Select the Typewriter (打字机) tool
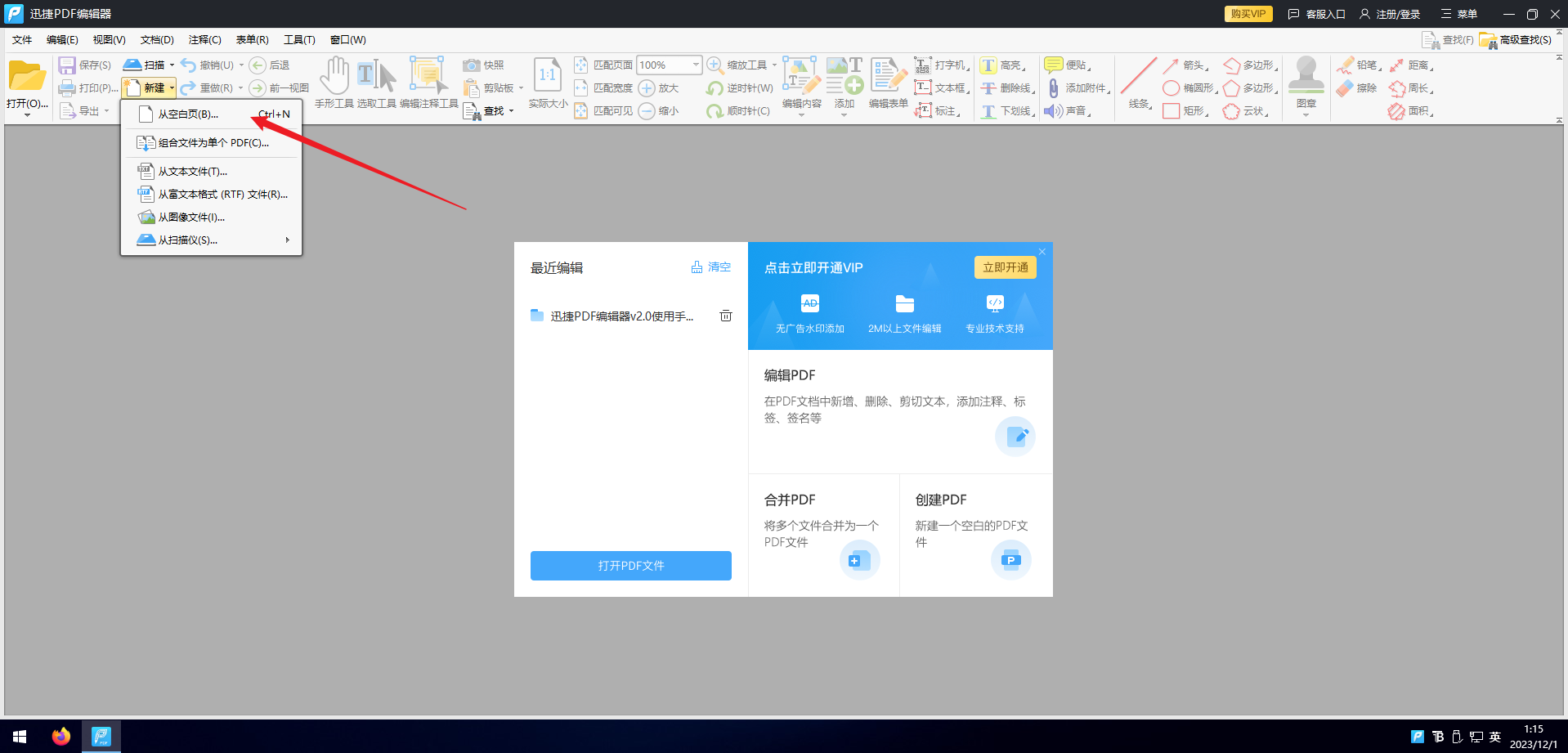The image size is (1568, 753). (x=923, y=65)
